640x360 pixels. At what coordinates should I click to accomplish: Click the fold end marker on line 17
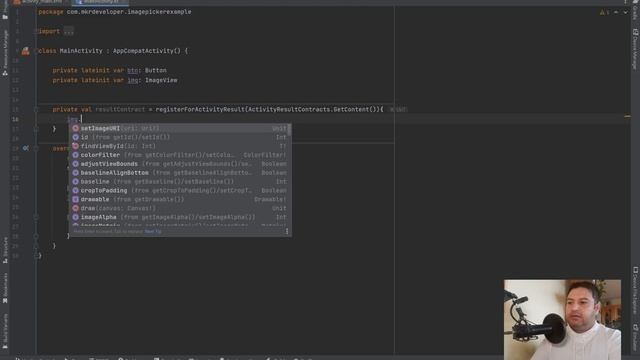(36, 129)
